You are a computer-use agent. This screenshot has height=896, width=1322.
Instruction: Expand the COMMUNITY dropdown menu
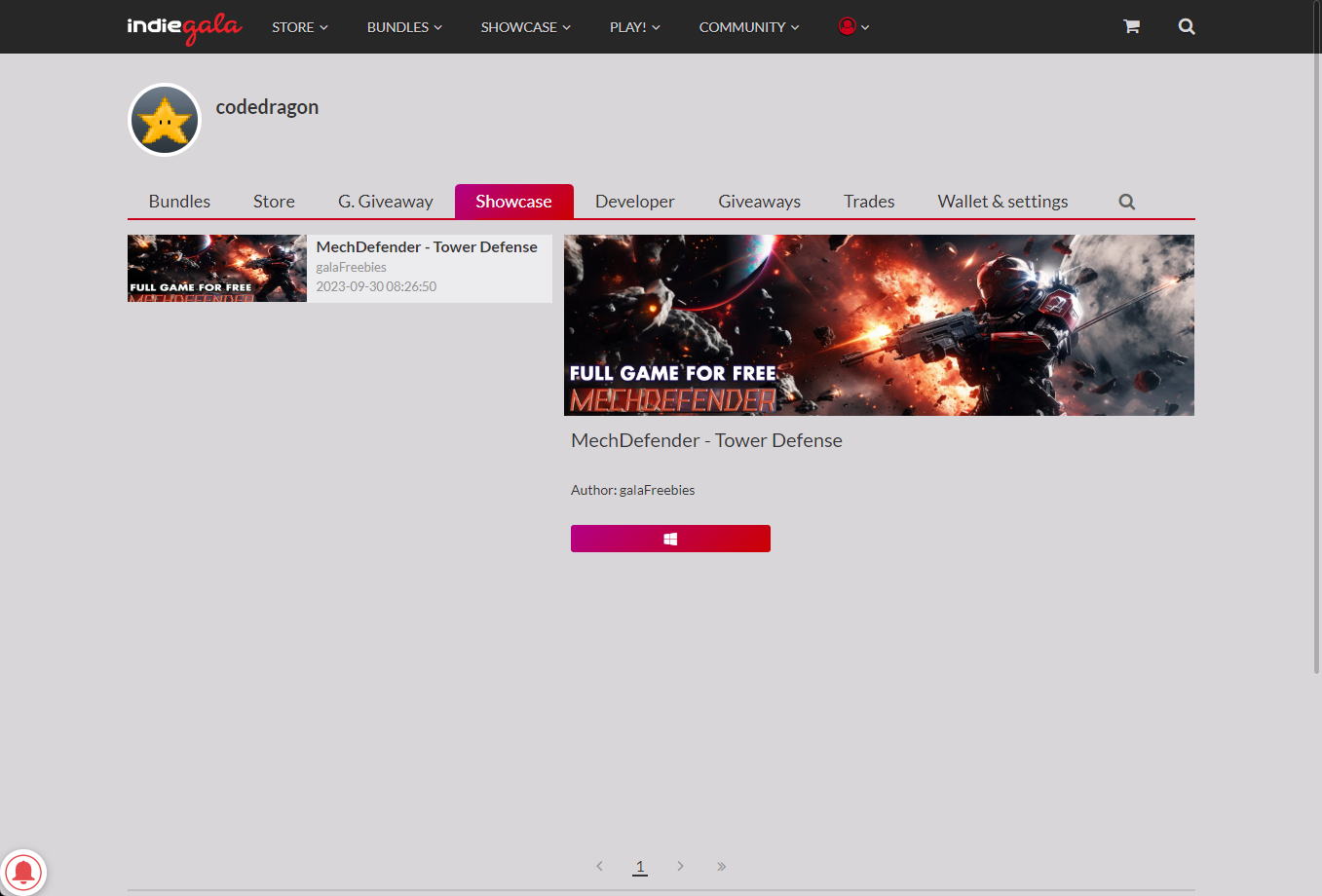coord(749,27)
